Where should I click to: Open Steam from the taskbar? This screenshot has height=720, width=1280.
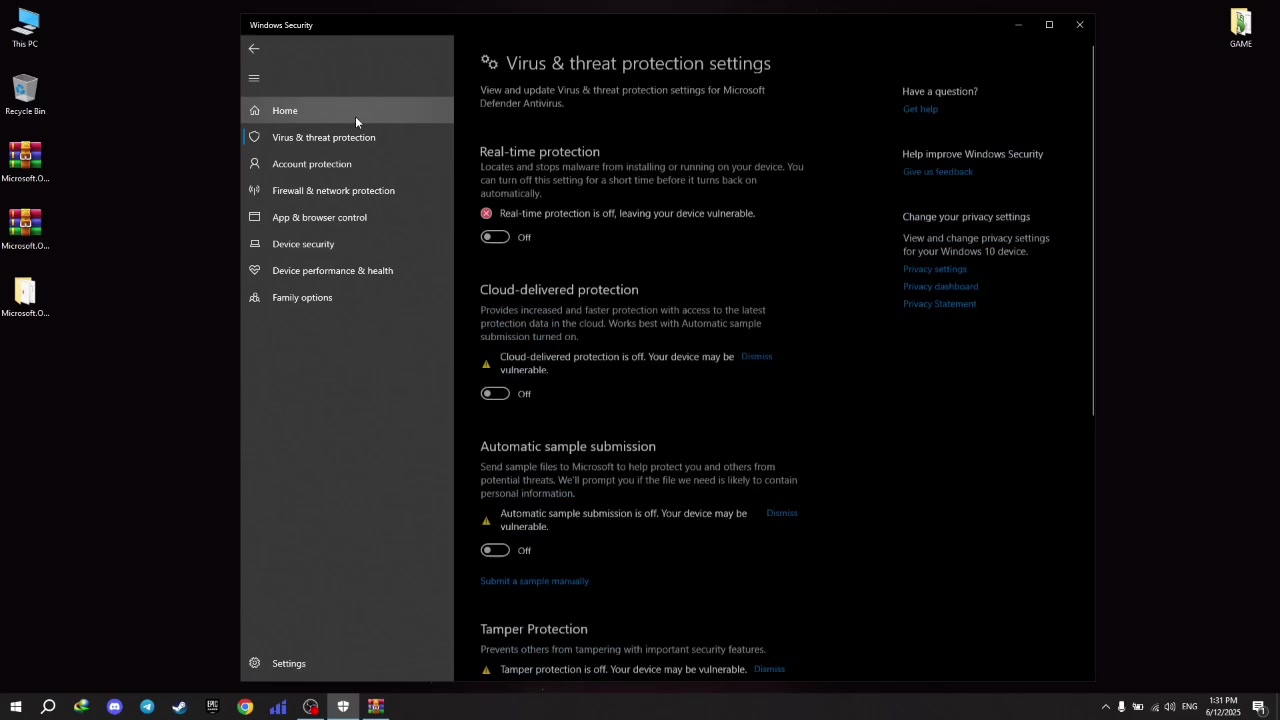[180, 707]
